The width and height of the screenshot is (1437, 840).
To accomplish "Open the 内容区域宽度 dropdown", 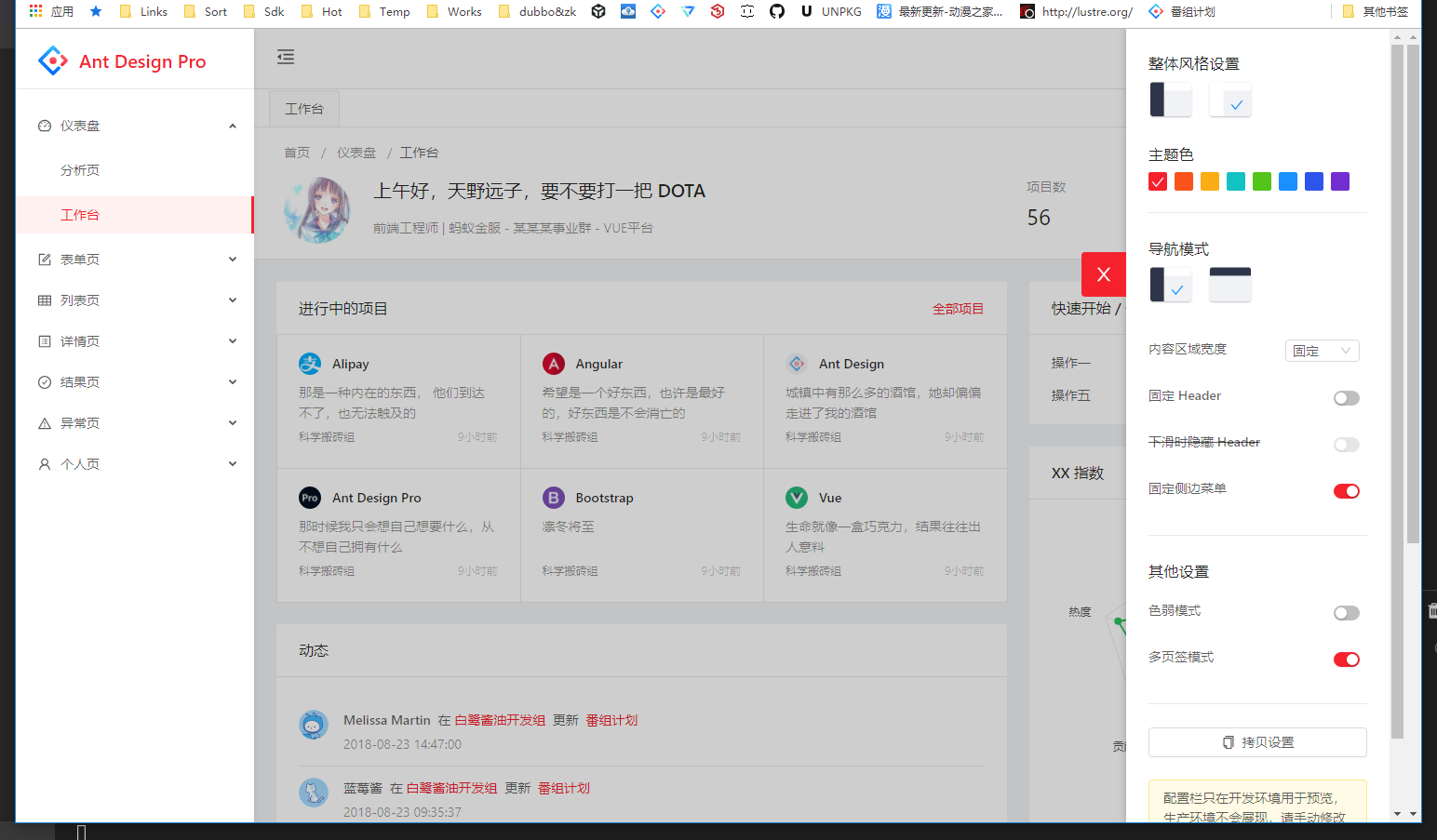I will [1323, 351].
